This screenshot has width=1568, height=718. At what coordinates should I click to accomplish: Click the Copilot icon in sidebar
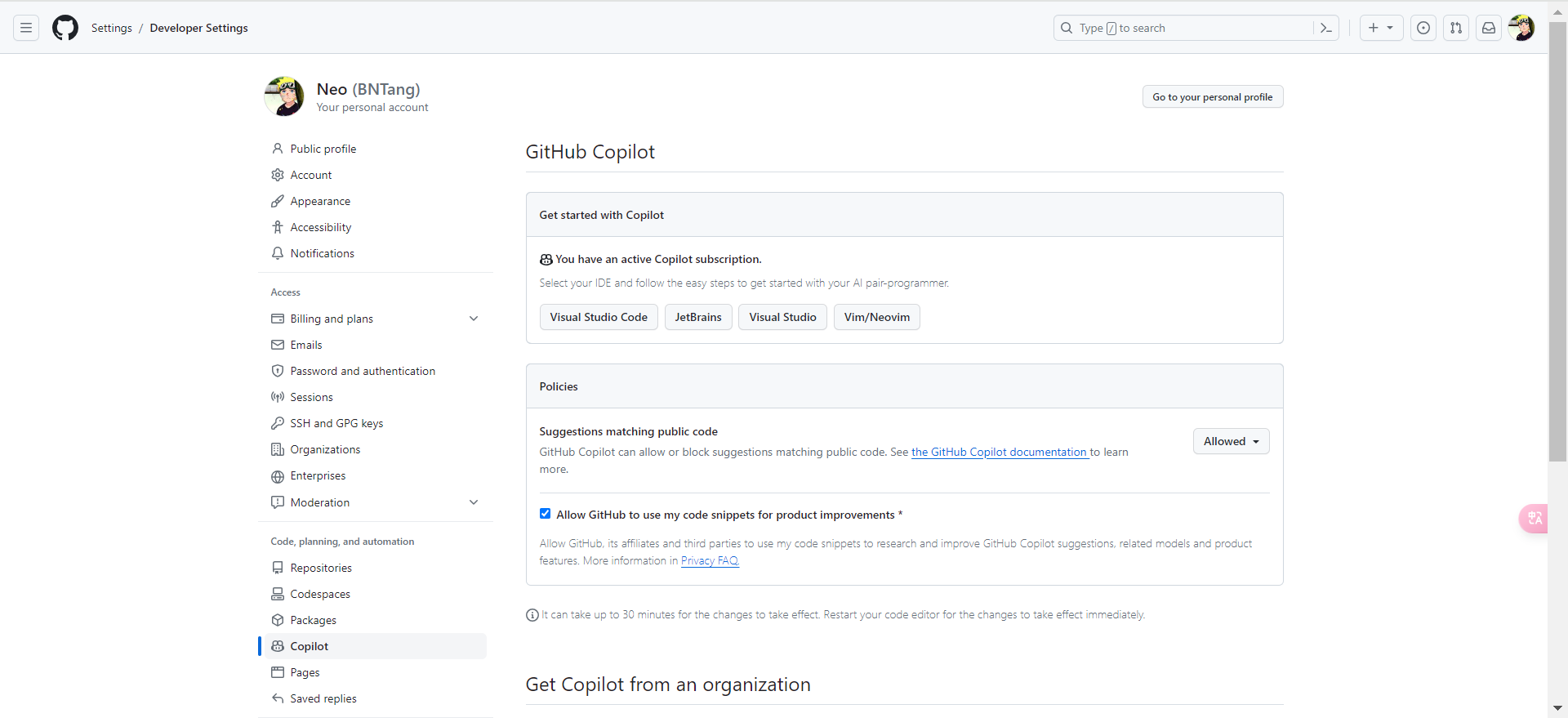pyautogui.click(x=278, y=646)
